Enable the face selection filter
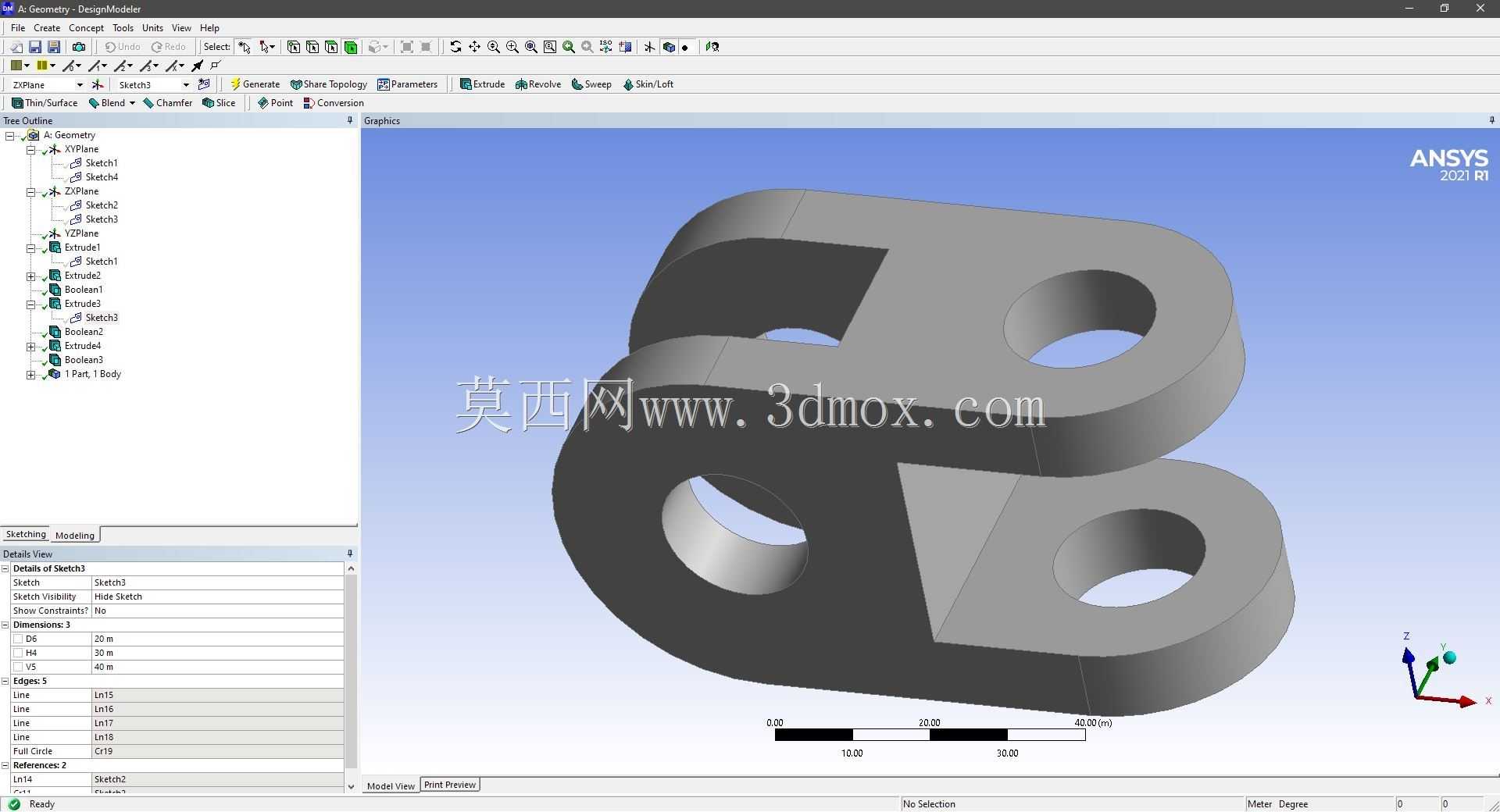The width and height of the screenshot is (1500, 812). pyautogui.click(x=331, y=47)
